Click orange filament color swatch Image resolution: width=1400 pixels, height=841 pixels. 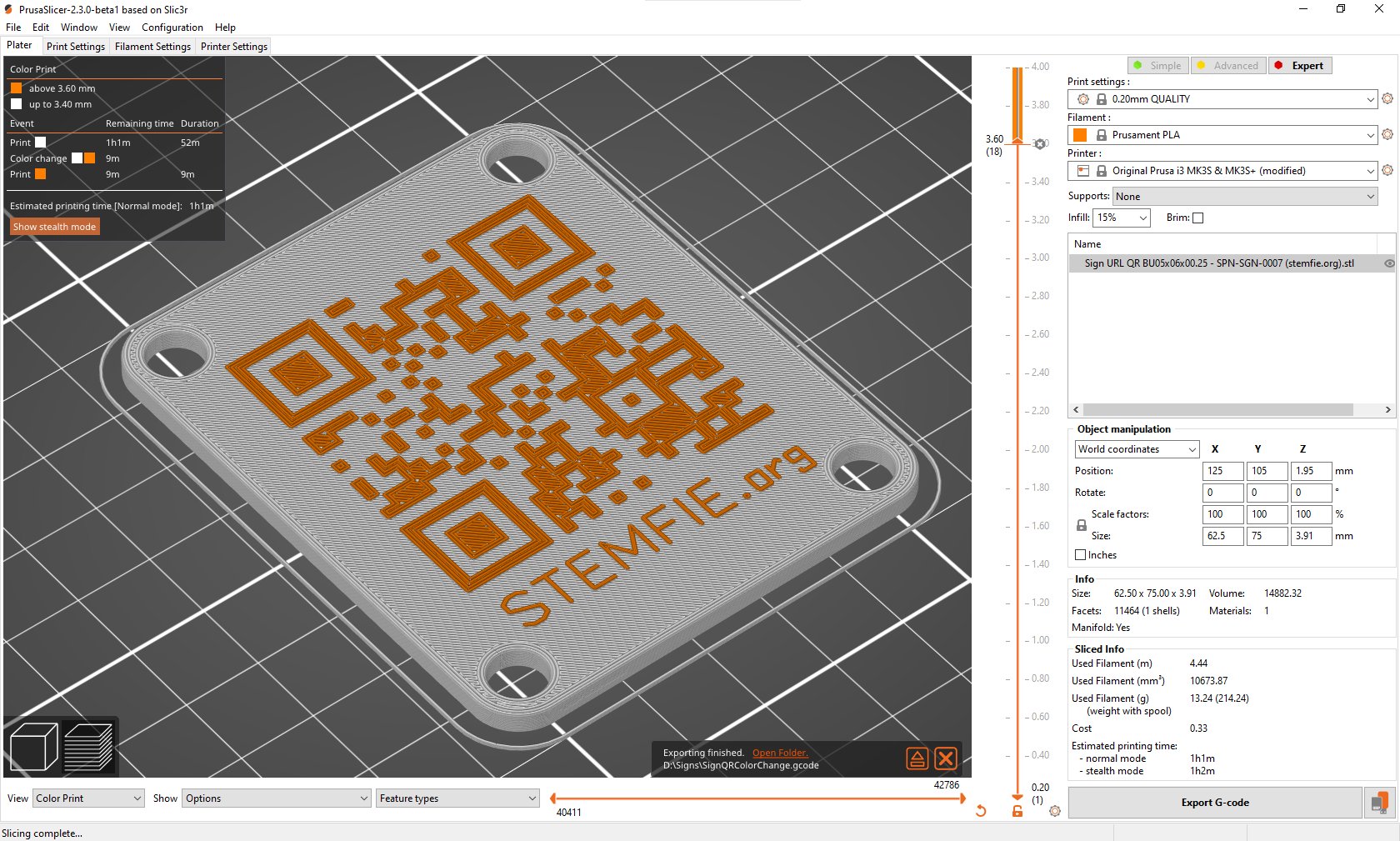point(1080,135)
